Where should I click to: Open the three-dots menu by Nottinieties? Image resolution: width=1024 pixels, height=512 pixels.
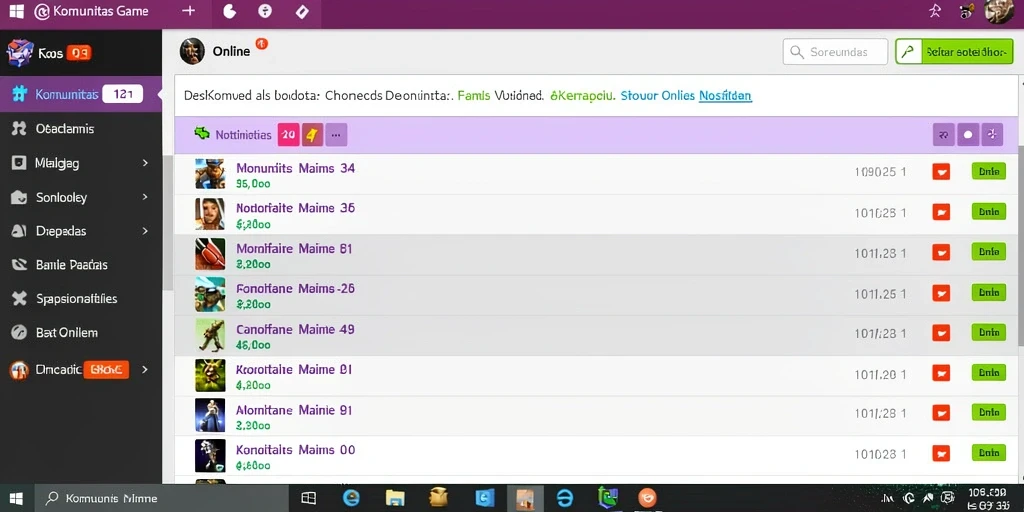(x=336, y=135)
